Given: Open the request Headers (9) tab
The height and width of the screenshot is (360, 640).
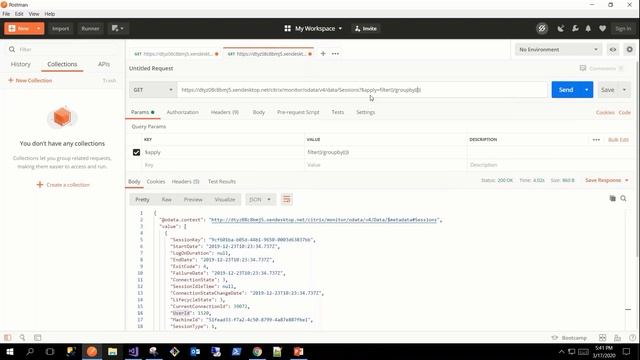Looking at the screenshot, I should pyautogui.click(x=224, y=112).
